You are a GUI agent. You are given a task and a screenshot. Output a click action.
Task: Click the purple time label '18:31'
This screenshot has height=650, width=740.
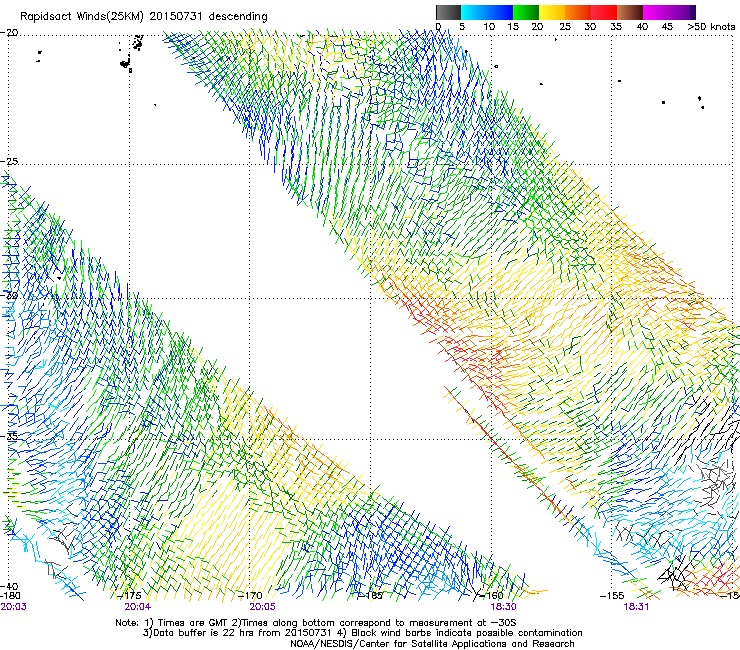[636, 607]
